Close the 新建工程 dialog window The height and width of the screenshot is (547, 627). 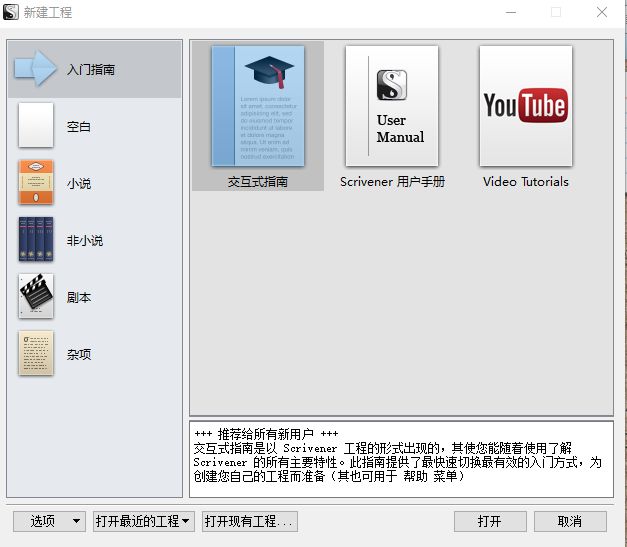pyautogui.click(x=602, y=12)
